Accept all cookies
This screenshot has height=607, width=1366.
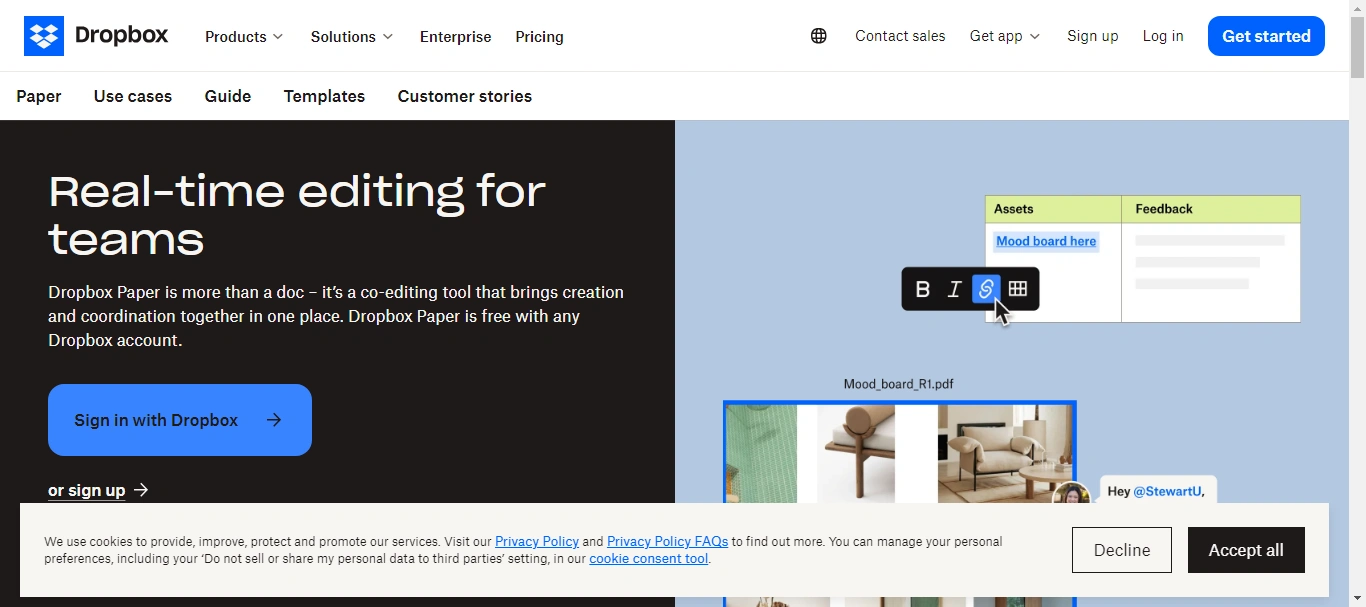point(1246,550)
